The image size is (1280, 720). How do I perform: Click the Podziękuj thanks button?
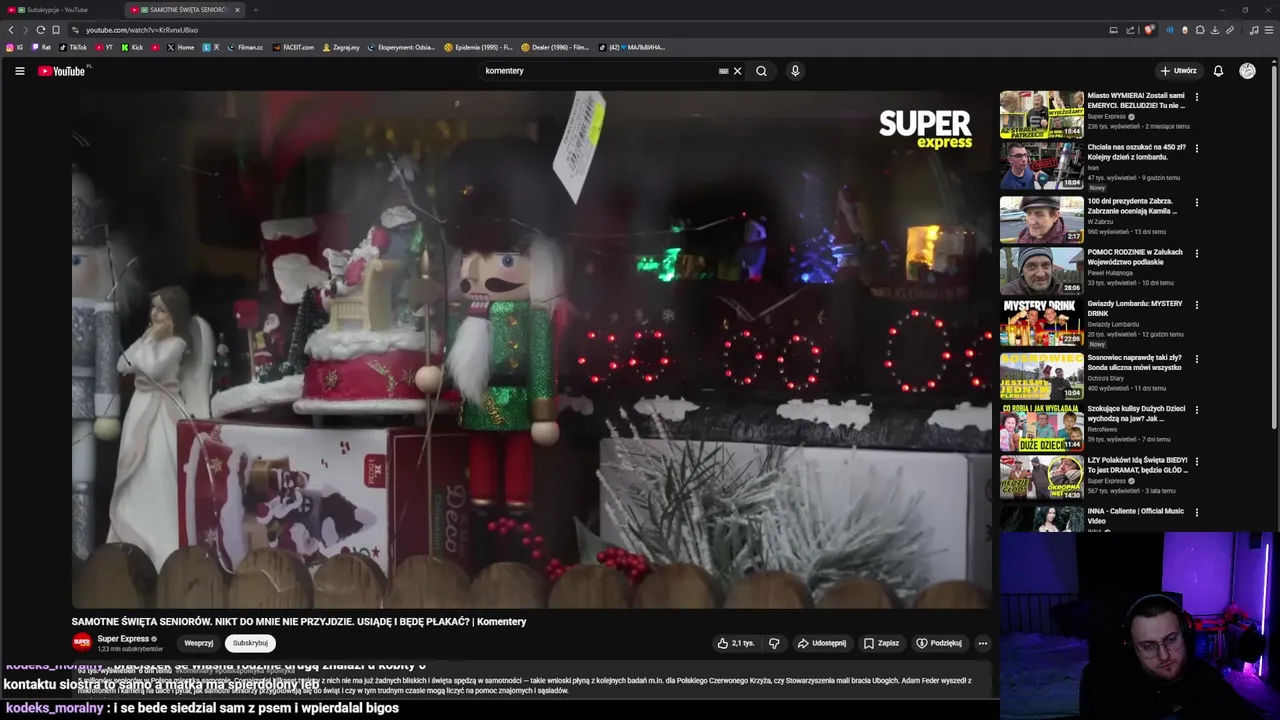tap(939, 643)
